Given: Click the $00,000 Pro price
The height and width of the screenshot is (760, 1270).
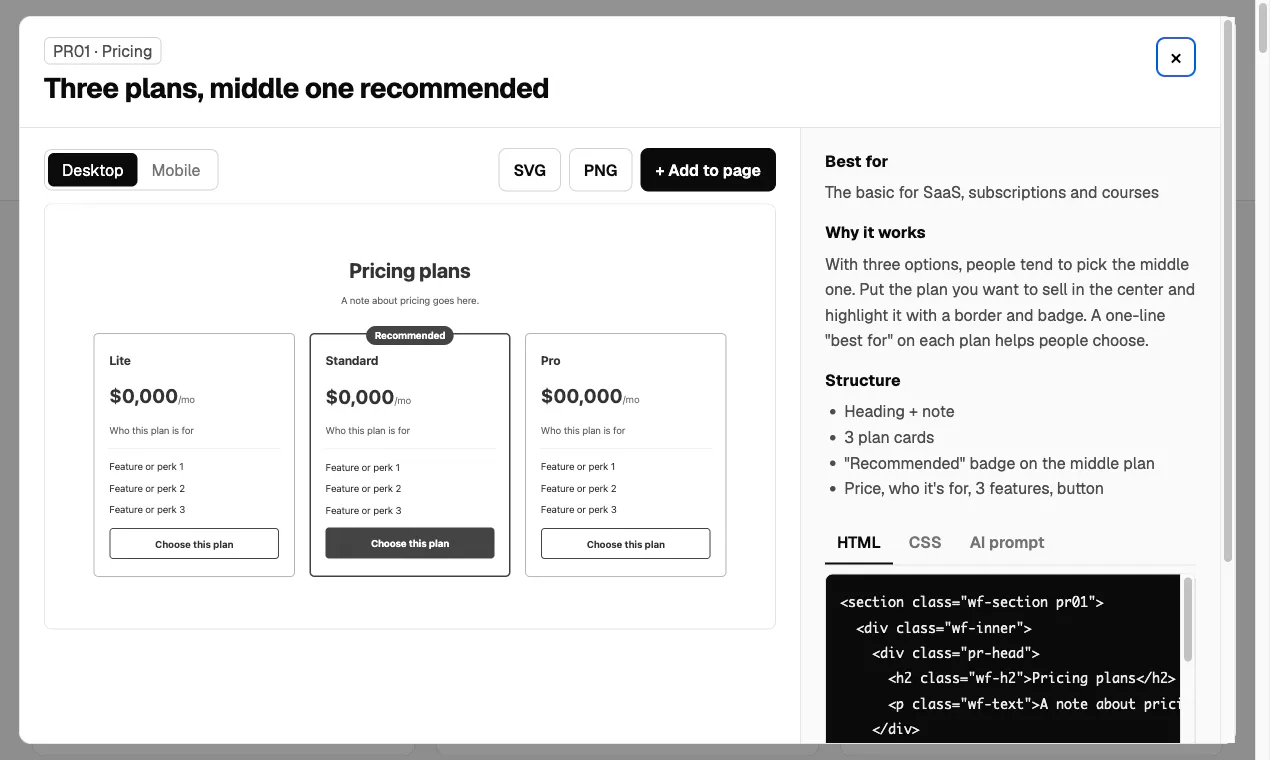Looking at the screenshot, I should pyautogui.click(x=582, y=396).
